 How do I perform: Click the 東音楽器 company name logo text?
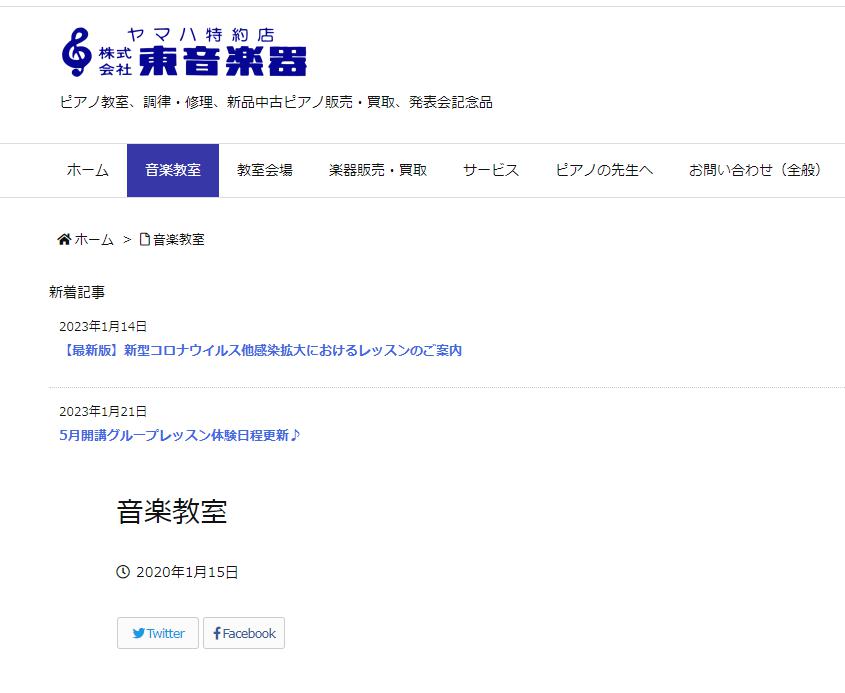click(x=222, y=61)
